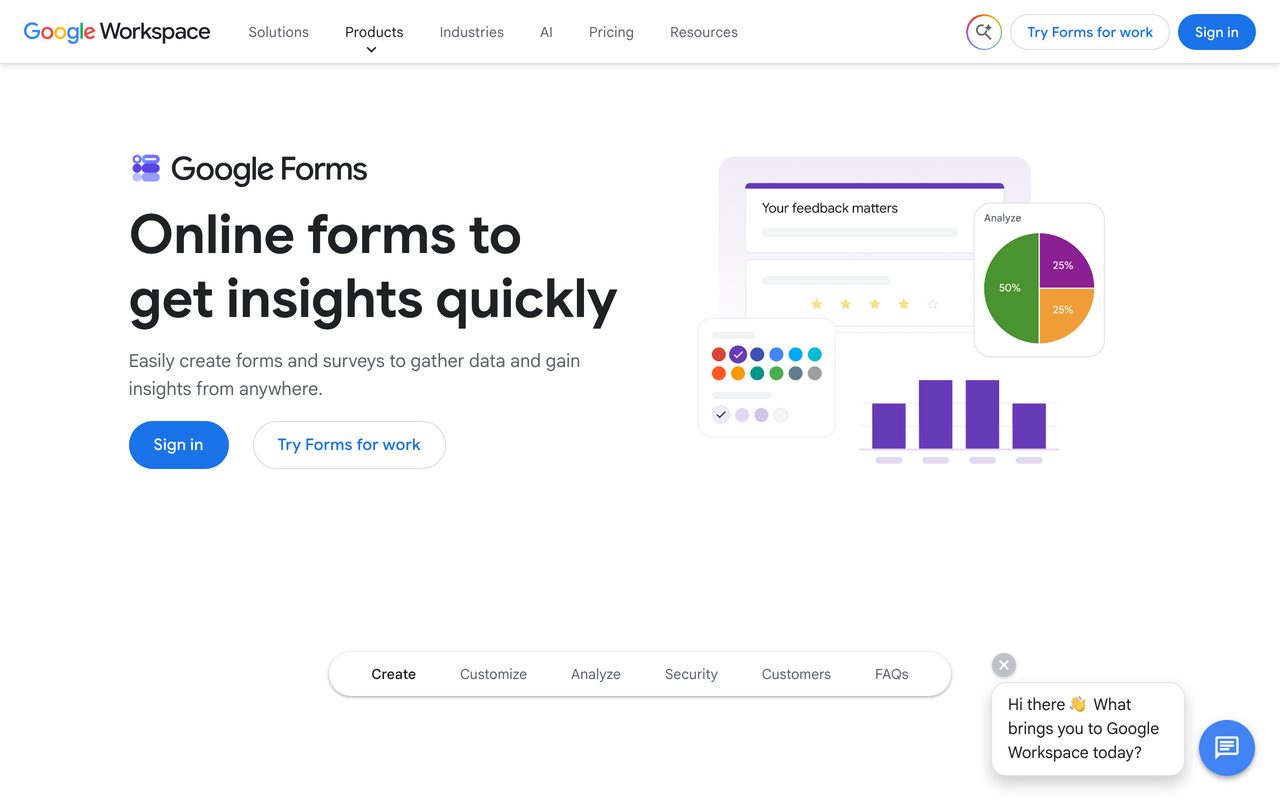
Task: Jump to the Security tab
Action: pos(691,674)
